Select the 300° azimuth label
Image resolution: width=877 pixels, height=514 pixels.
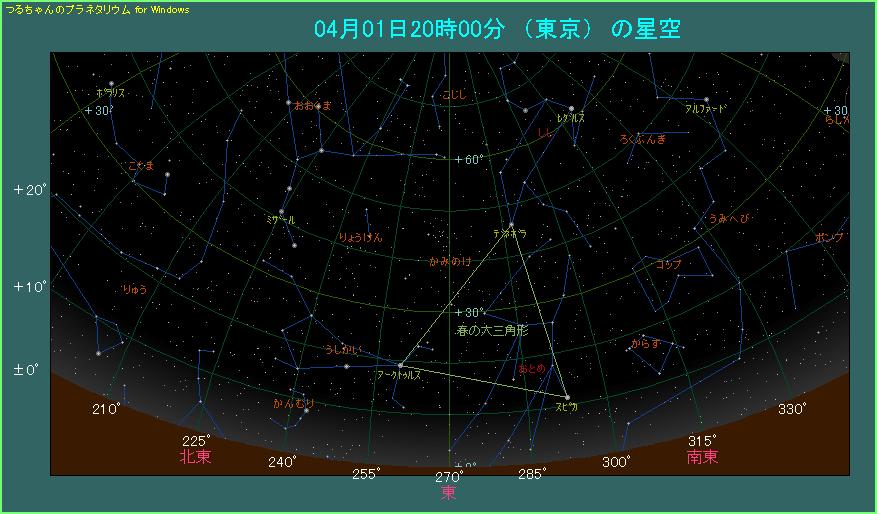click(616, 462)
